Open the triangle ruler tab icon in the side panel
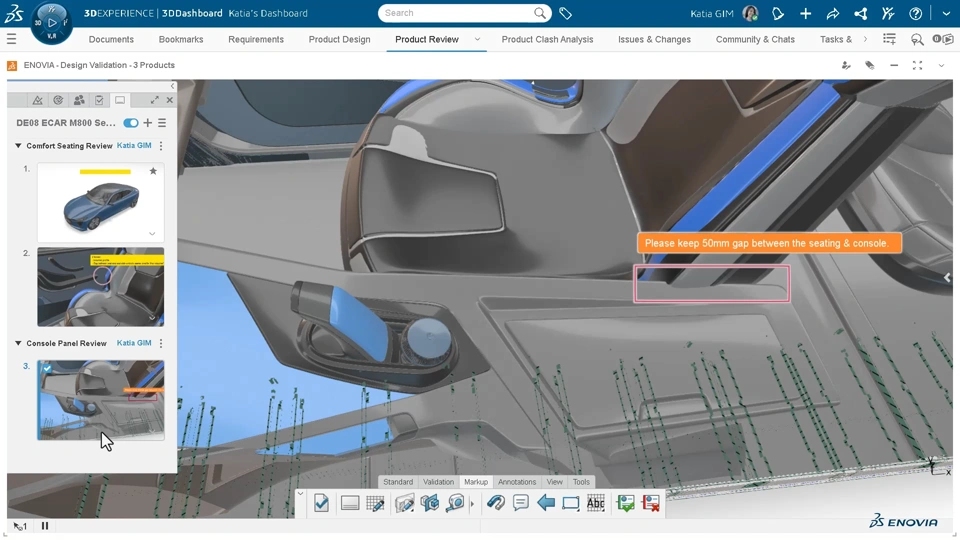 [37, 100]
